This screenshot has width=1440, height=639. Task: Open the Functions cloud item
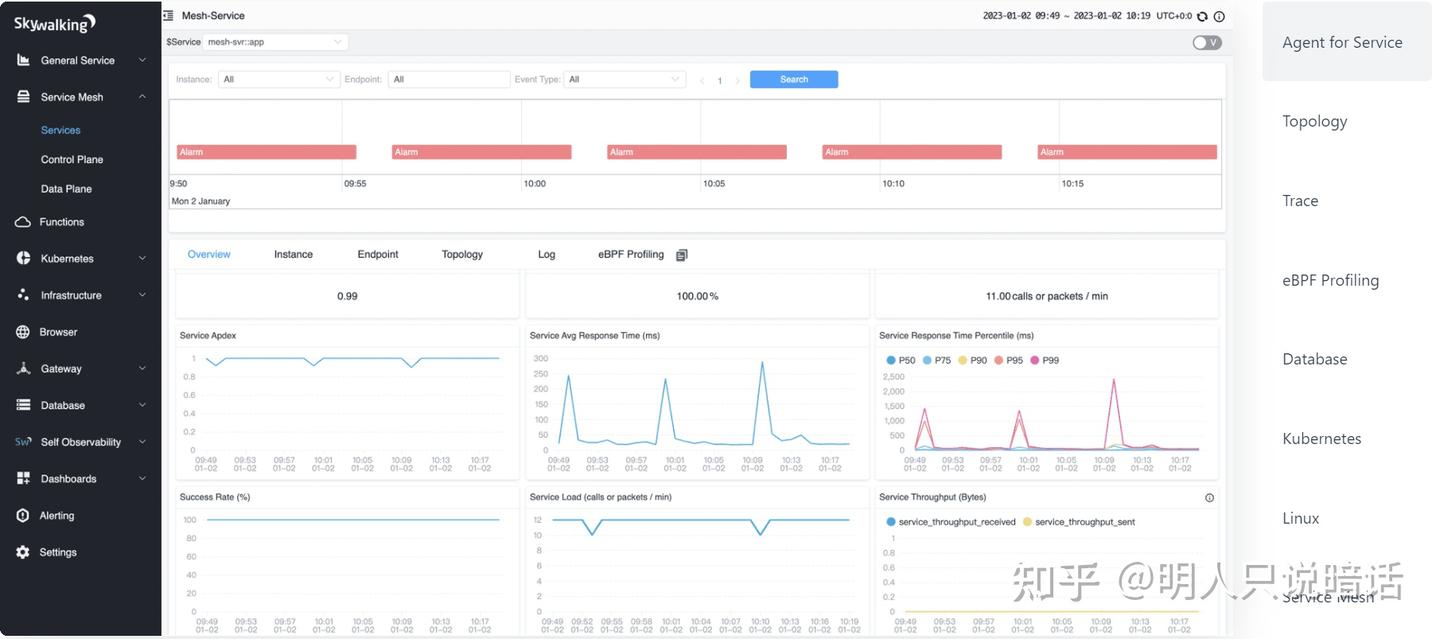click(61, 222)
